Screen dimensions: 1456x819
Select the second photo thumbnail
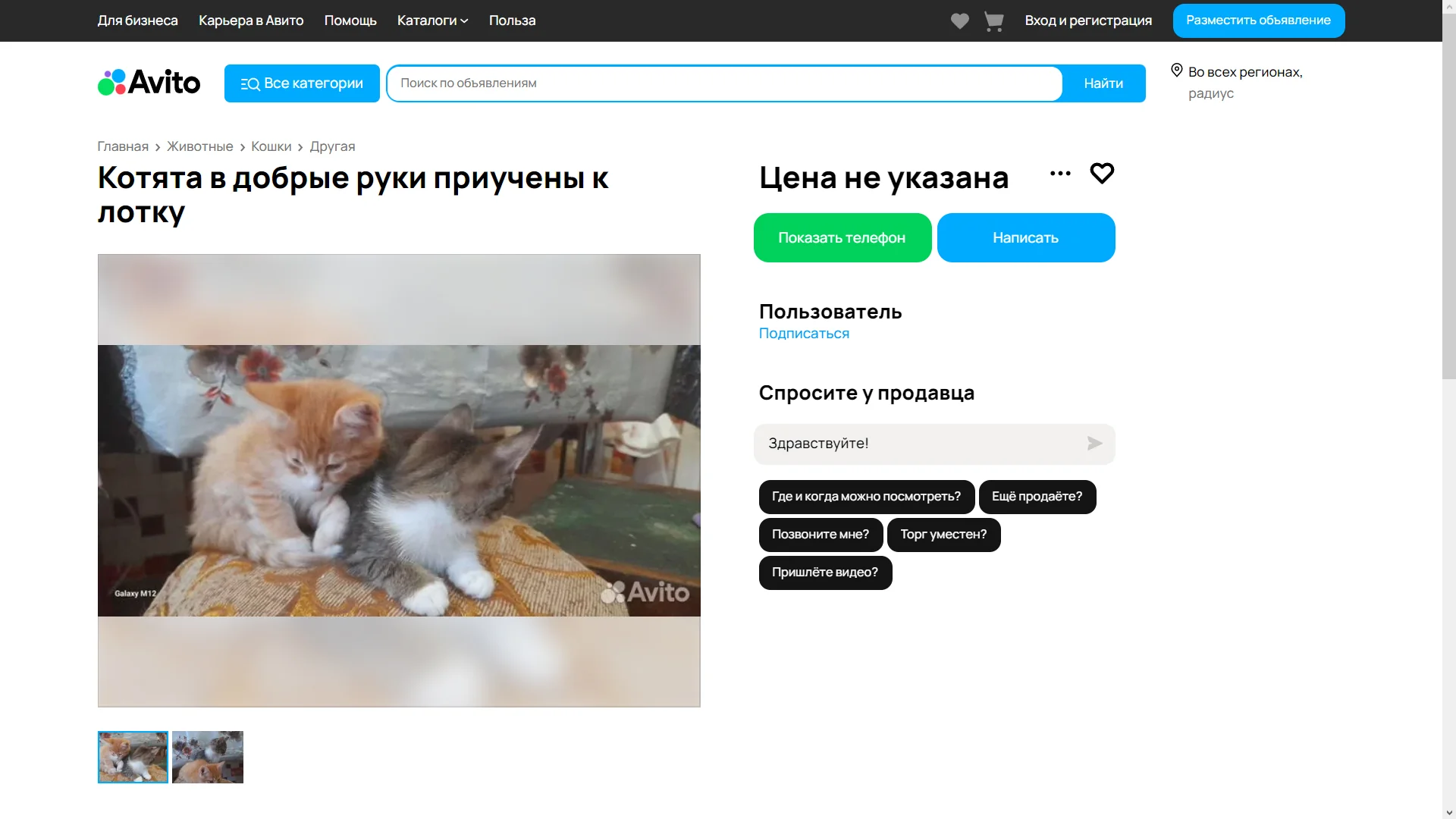(x=207, y=757)
